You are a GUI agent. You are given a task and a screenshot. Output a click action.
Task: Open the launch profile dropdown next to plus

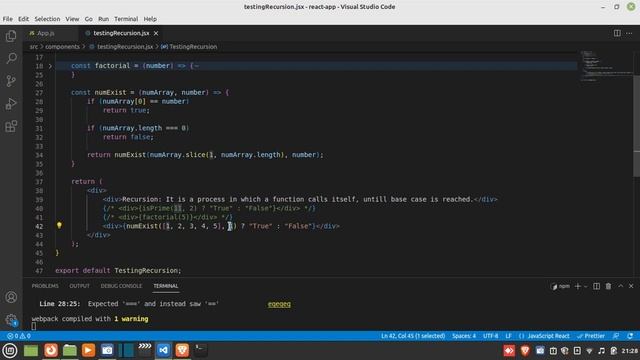[586, 287]
